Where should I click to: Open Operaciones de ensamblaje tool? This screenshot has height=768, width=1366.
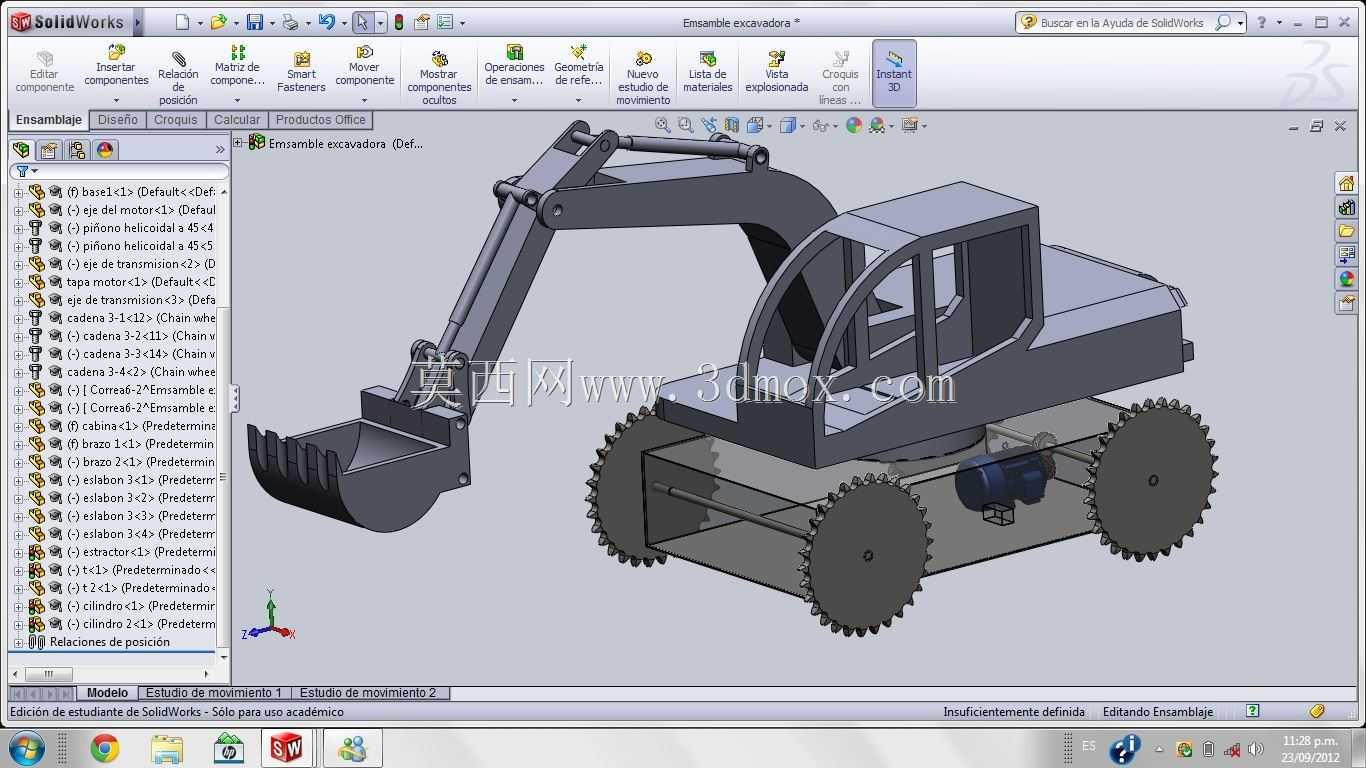[x=514, y=72]
